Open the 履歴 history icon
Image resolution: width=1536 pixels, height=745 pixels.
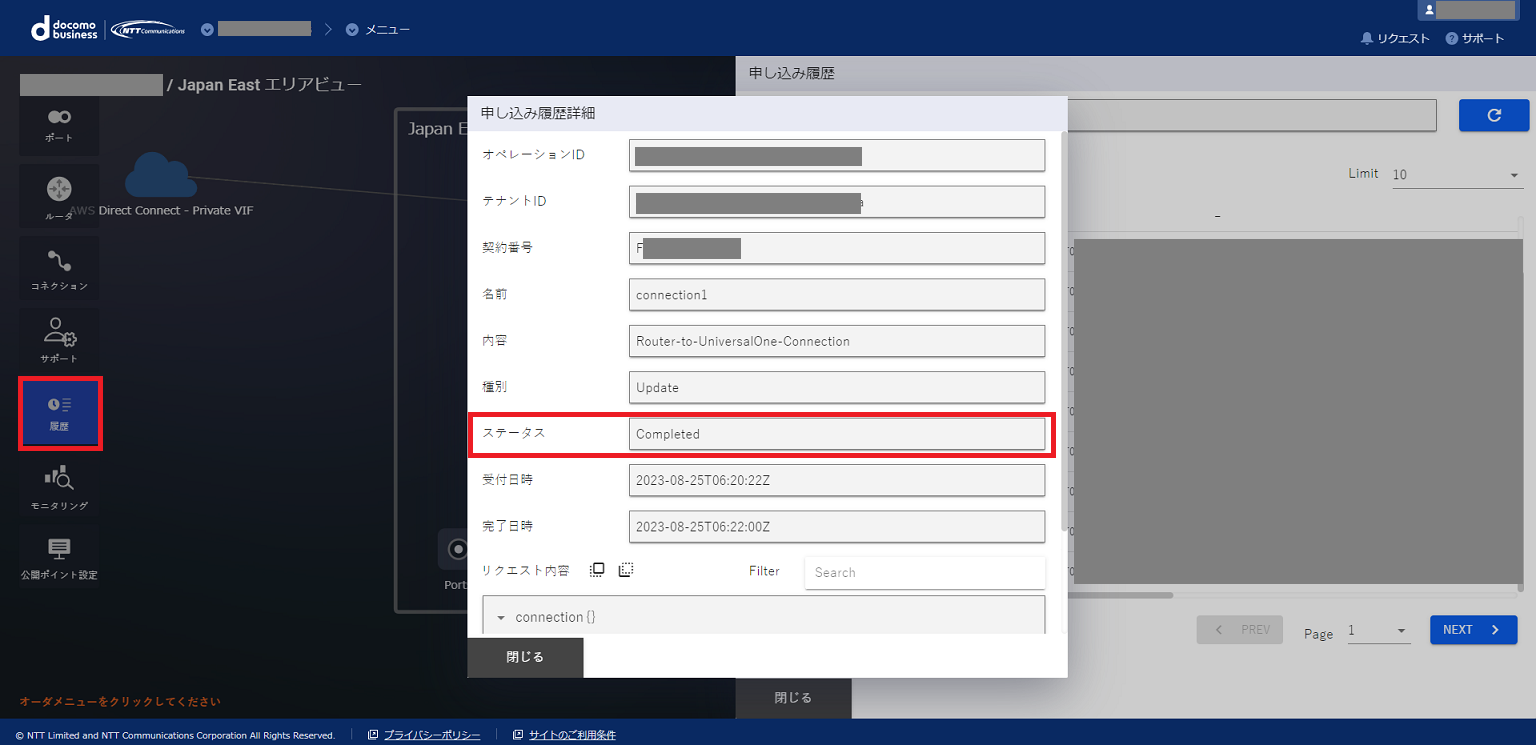coord(60,413)
